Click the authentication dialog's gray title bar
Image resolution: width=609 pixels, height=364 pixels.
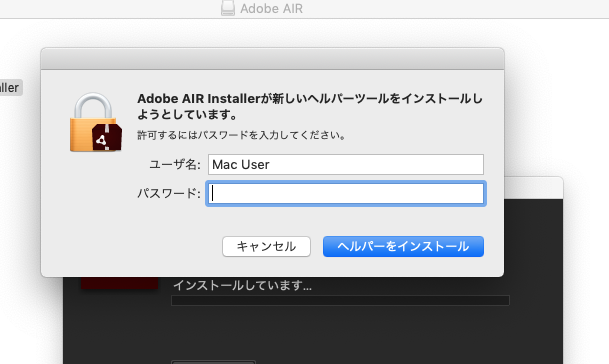pos(272,59)
